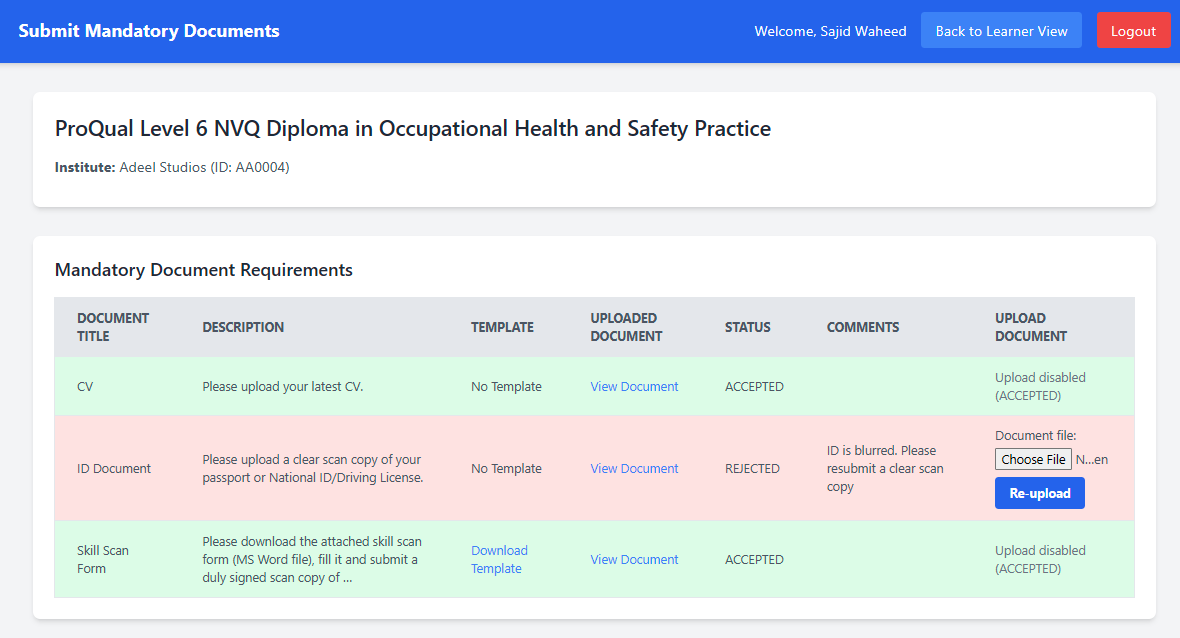The width and height of the screenshot is (1180, 638).
Task: Click the STATUS column header
Action: click(748, 327)
